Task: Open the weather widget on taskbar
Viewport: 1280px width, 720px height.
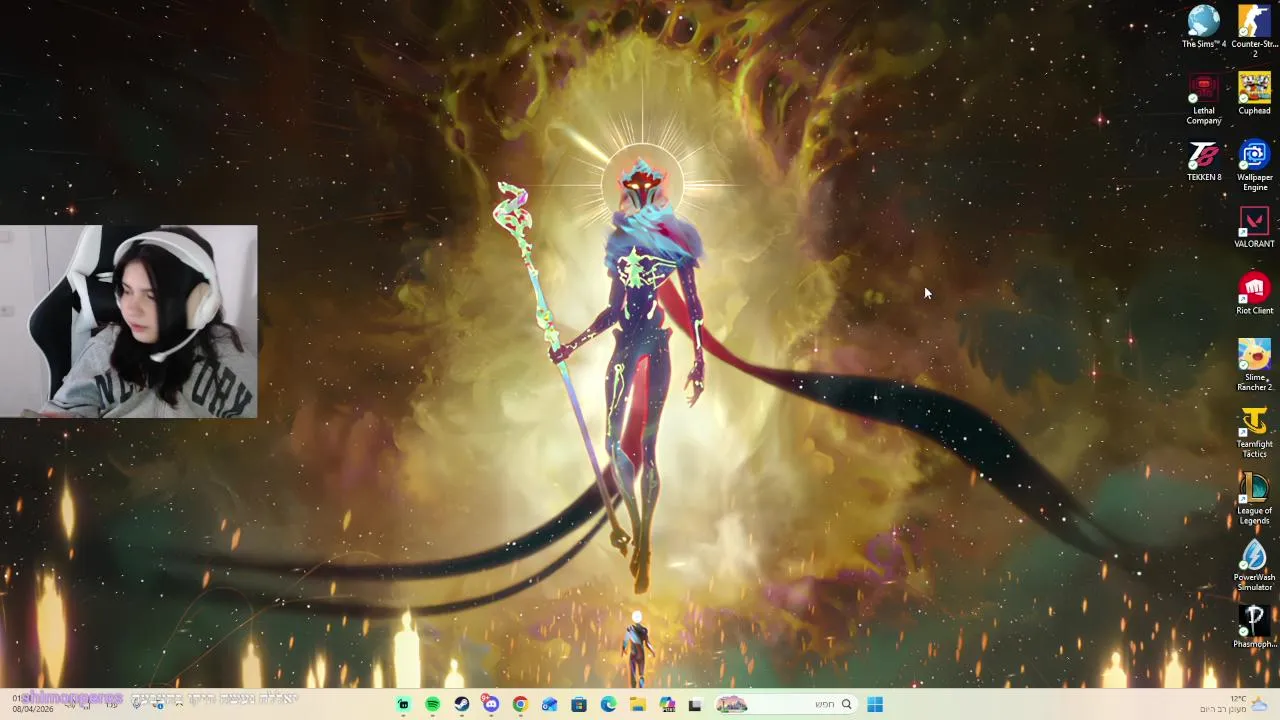Action: pos(1234,704)
